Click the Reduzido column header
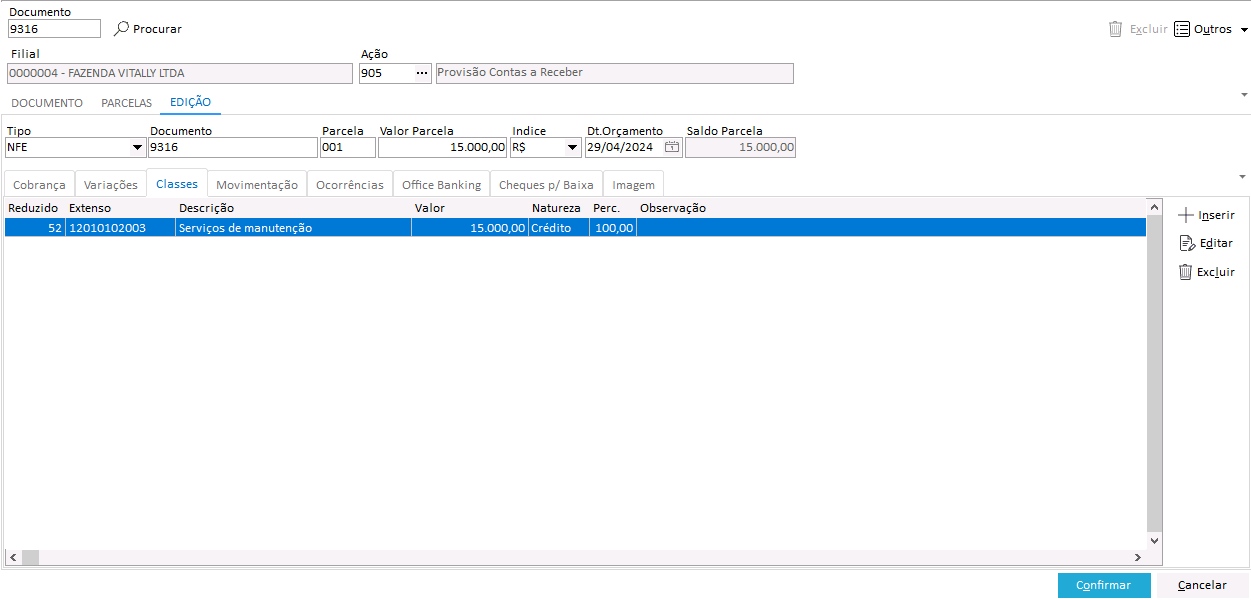The image size is (1251, 600). [35, 208]
